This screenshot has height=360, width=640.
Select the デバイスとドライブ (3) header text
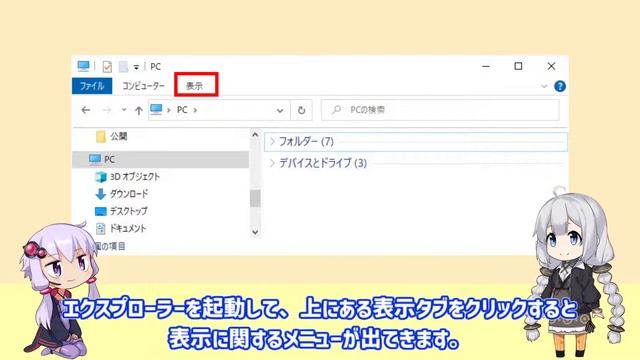click(323, 163)
